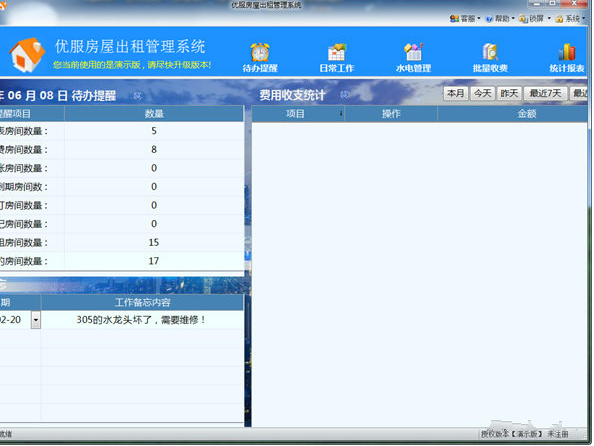Image resolution: width=594 pixels, height=446 pixels.
Task: Filter statistics by 今天
Action: 483,93
